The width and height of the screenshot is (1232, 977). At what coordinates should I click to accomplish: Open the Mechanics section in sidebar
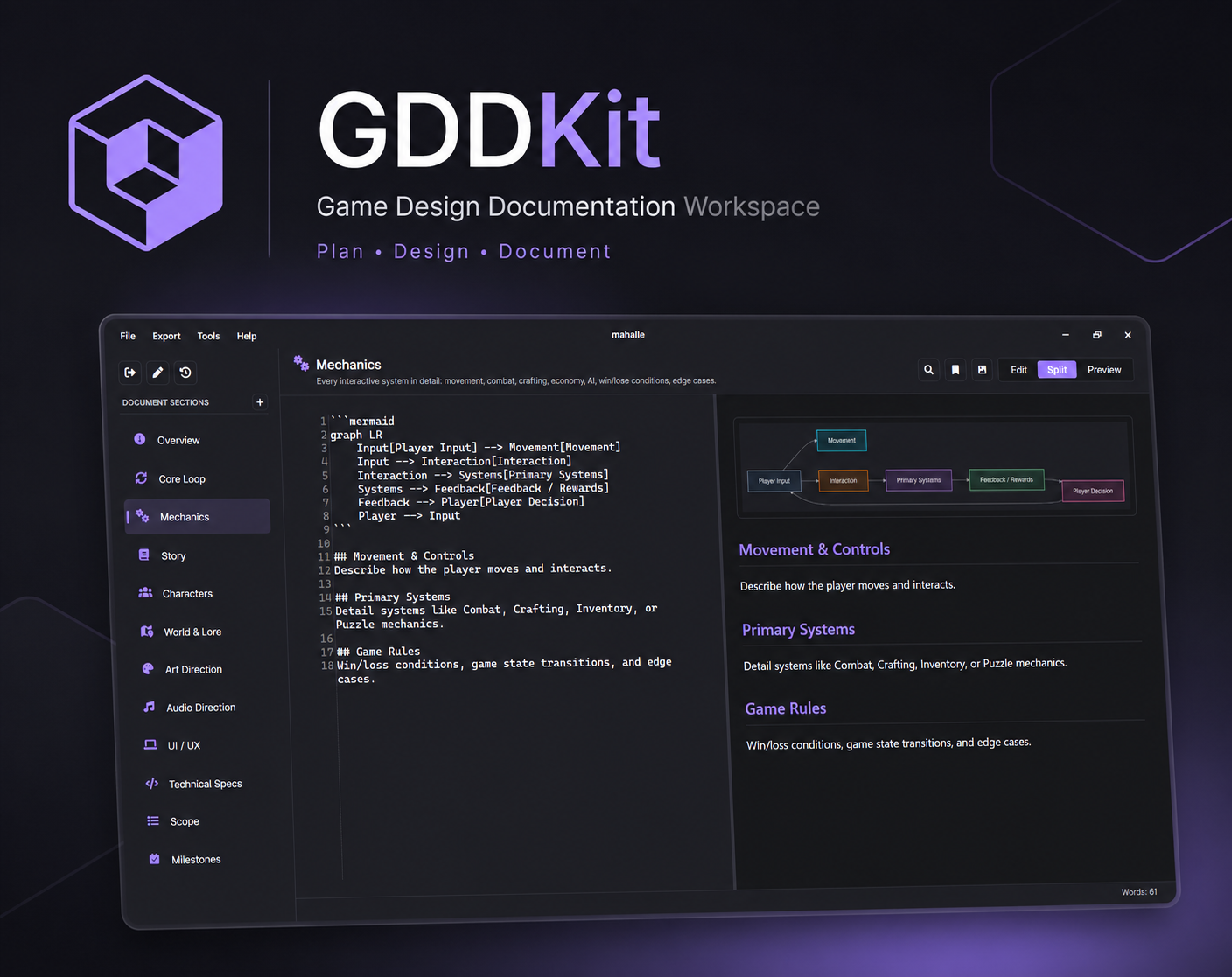198,516
